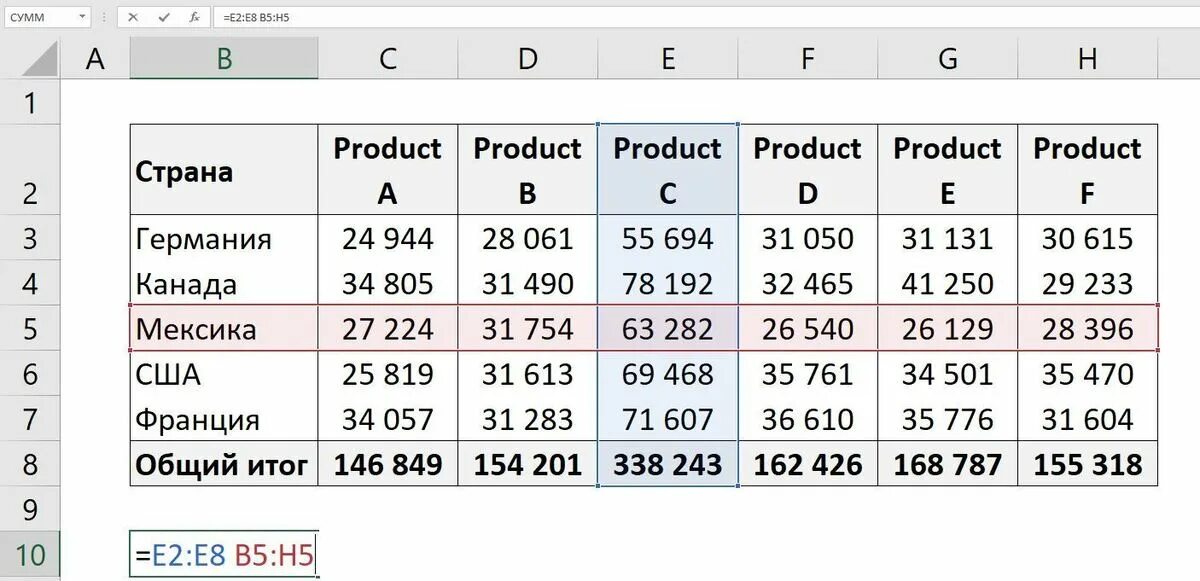
Task: Select column G header
Action: click(x=948, y=60)
